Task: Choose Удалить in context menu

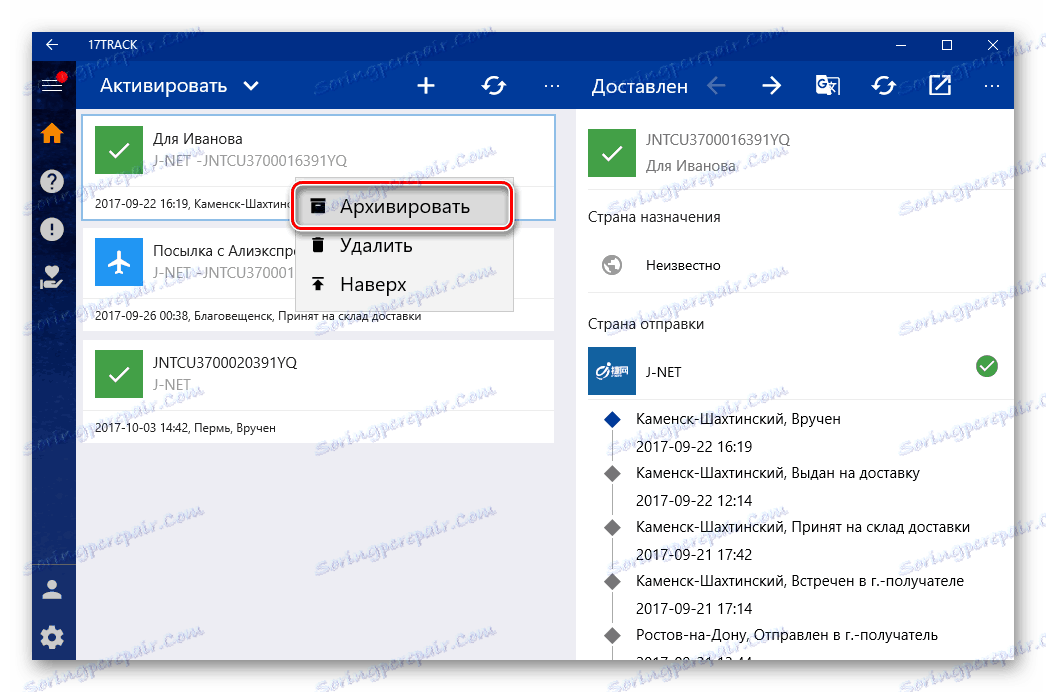Action: click(404, 246)
